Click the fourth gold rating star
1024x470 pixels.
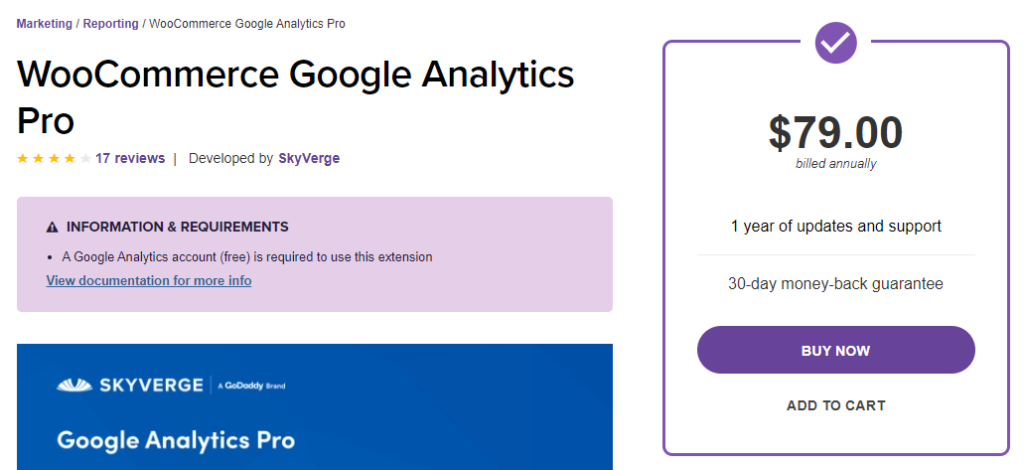[x=70, y=159]
